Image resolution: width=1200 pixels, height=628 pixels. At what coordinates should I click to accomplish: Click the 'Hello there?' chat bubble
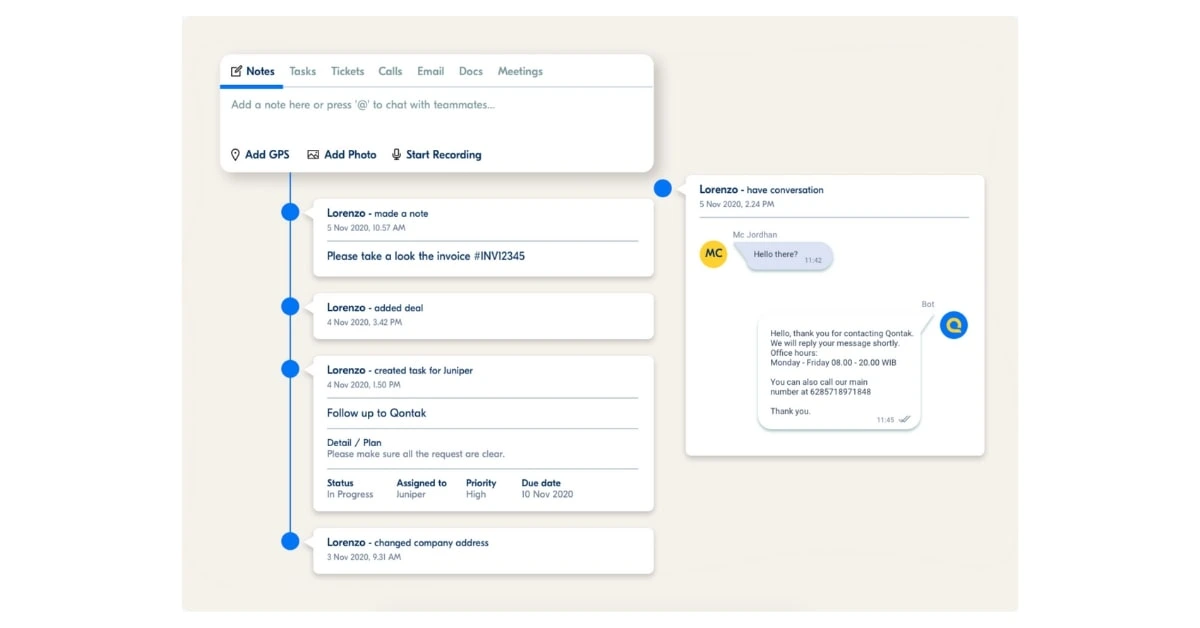[x=786, y=256]
